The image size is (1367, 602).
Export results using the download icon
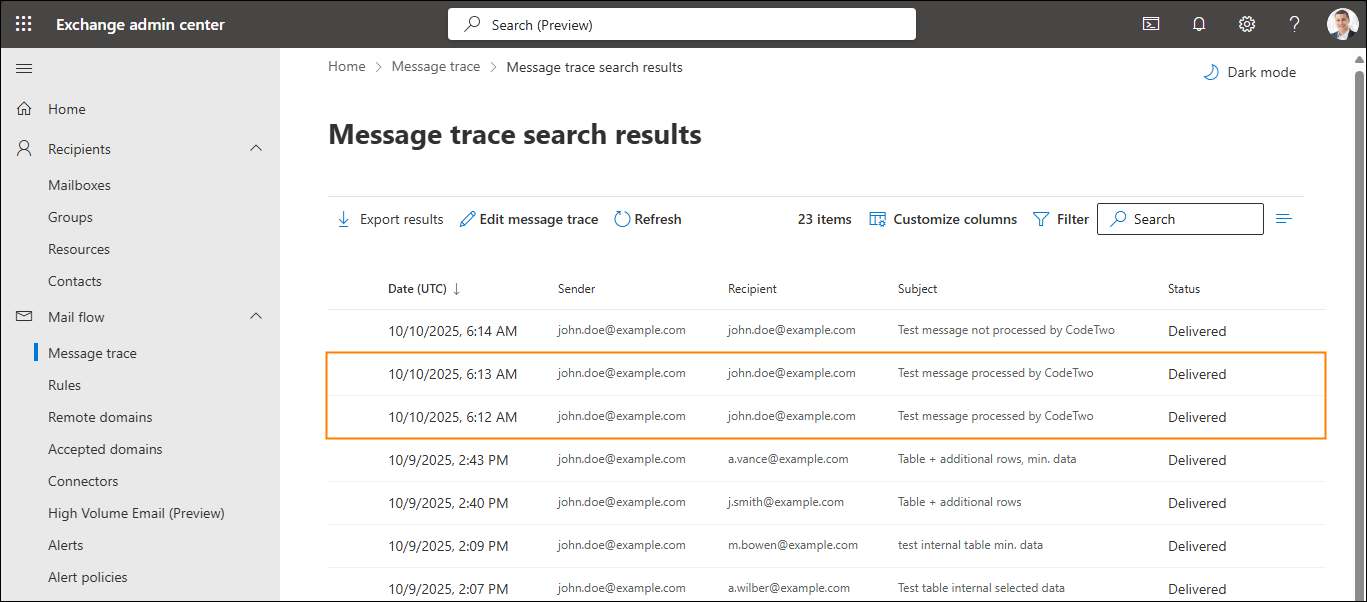(x=389, y=218)
